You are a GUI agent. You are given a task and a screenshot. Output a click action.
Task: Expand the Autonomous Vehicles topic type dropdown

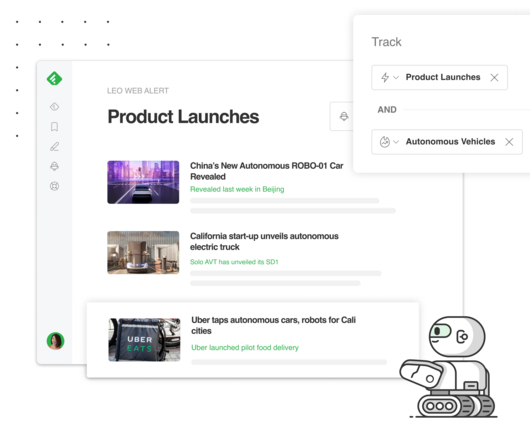click(x=389, y=142)
